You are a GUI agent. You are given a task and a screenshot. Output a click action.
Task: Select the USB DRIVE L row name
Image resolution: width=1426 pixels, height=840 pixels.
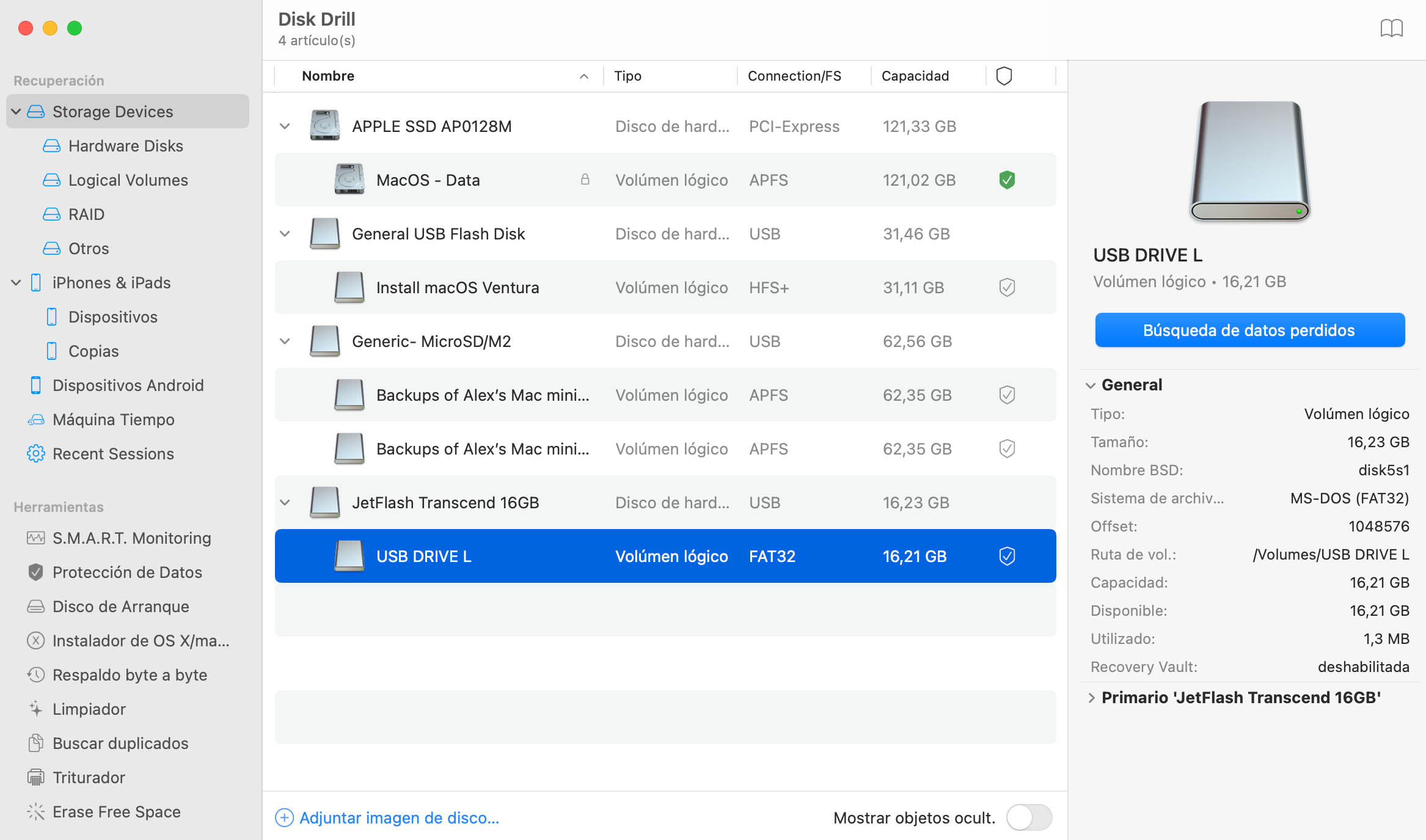click(423, 556)
